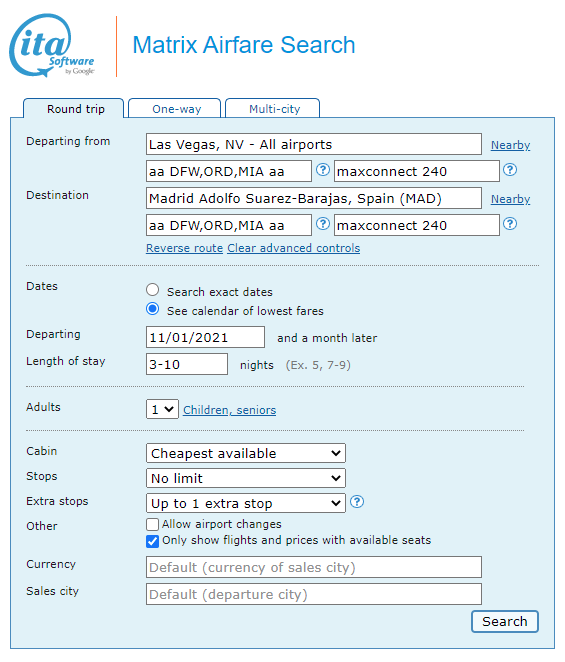Viewport: 565px width, 662px height.
Task: Open help icon beside destination routing codes
Action: [323, 224]
